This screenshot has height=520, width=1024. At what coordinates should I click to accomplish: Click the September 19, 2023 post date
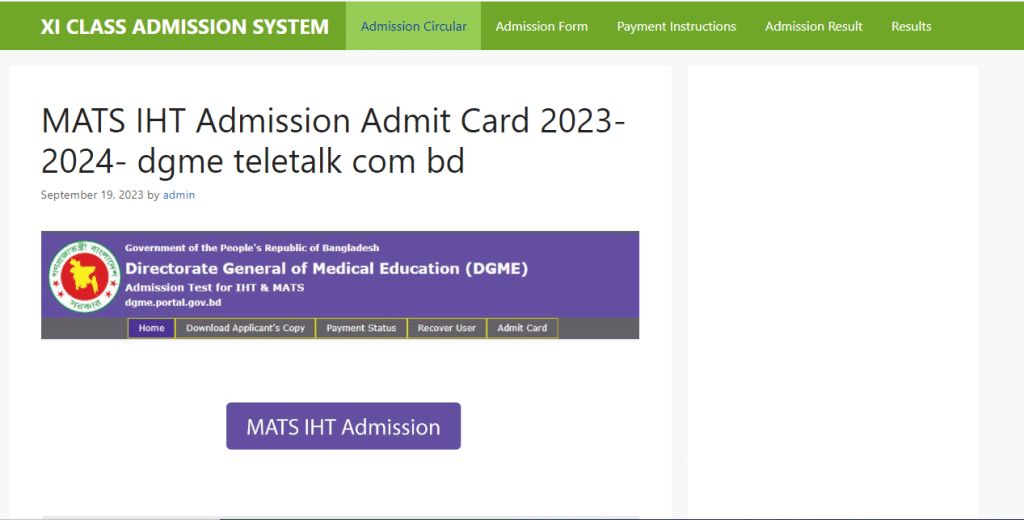tap(92, 195)
